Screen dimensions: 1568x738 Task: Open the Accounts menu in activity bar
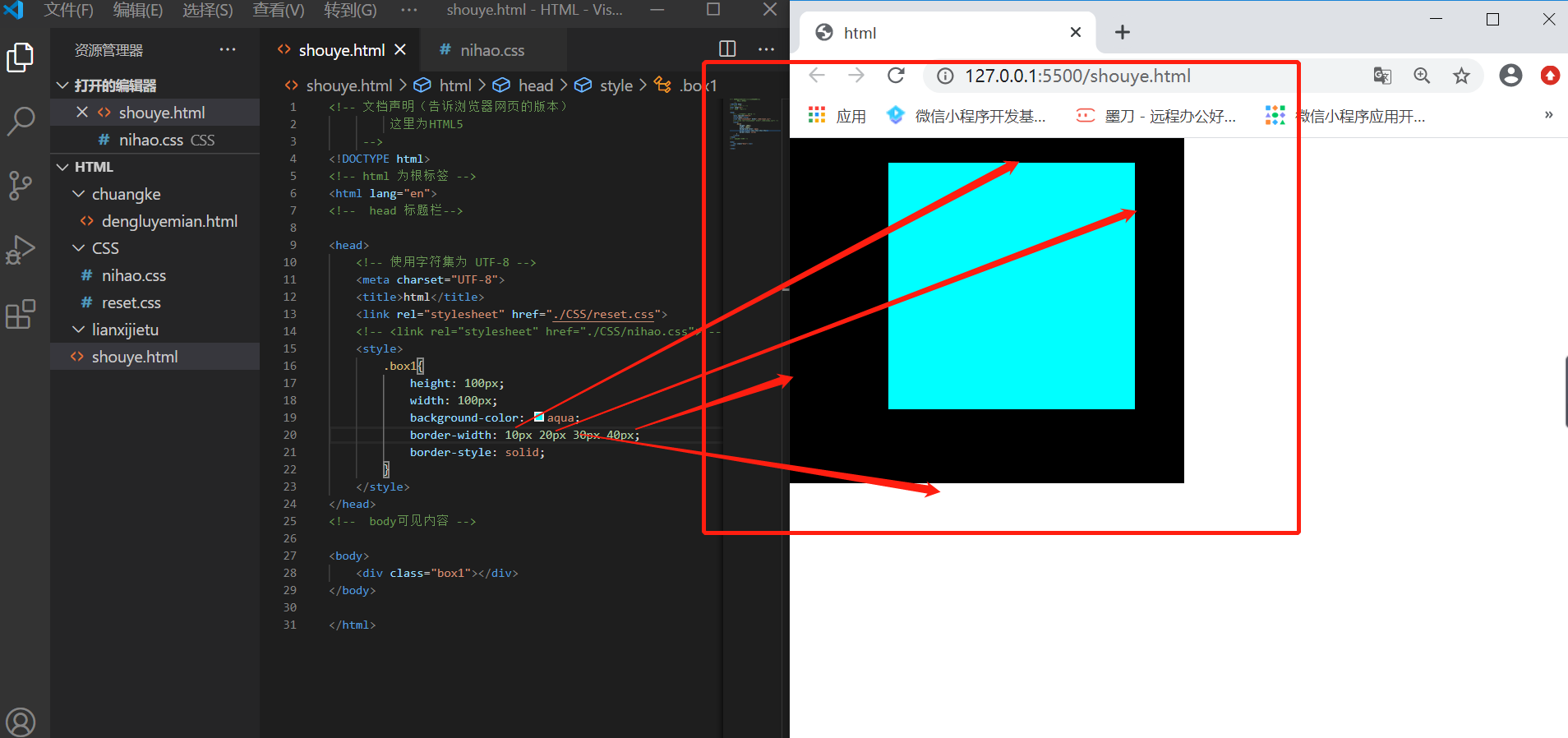pos(20,722)
